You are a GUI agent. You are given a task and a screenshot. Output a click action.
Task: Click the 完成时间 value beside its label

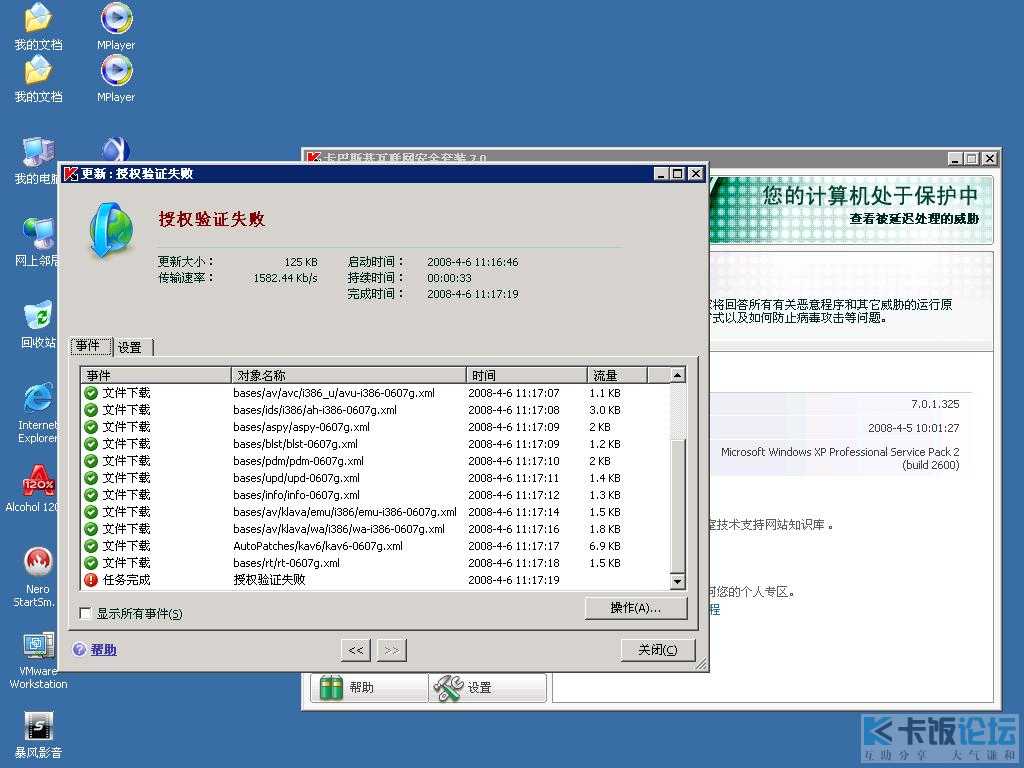pos(473,294)
